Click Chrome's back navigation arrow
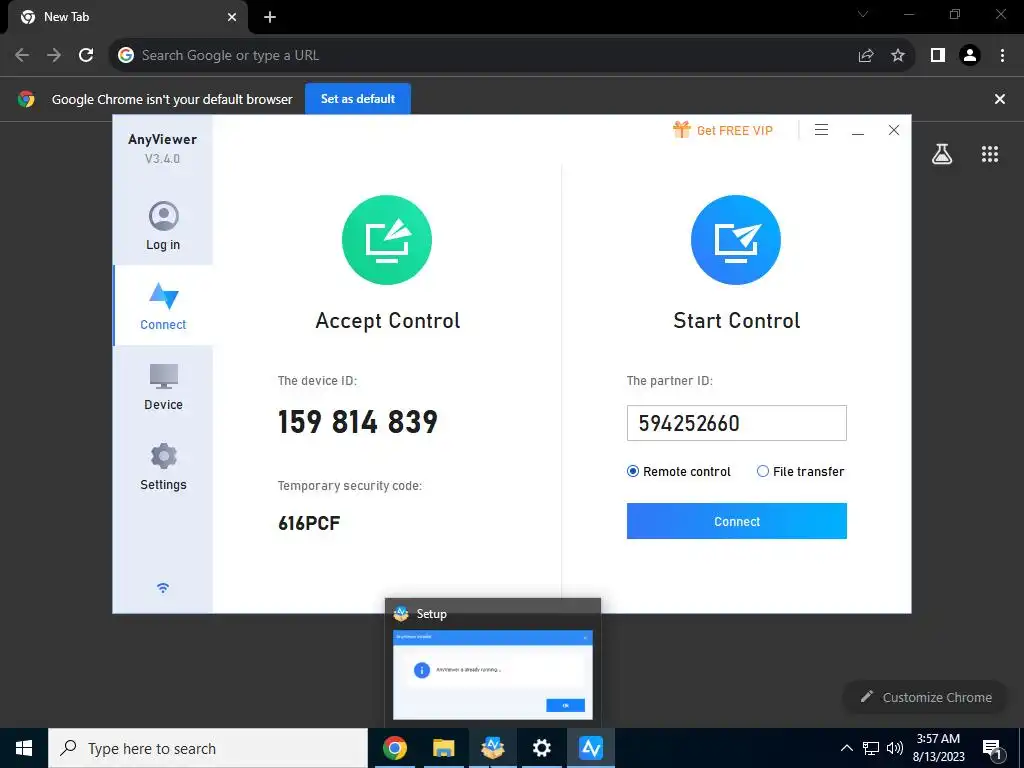This screenshot has height=768, width=1024. tap(22, 56)
